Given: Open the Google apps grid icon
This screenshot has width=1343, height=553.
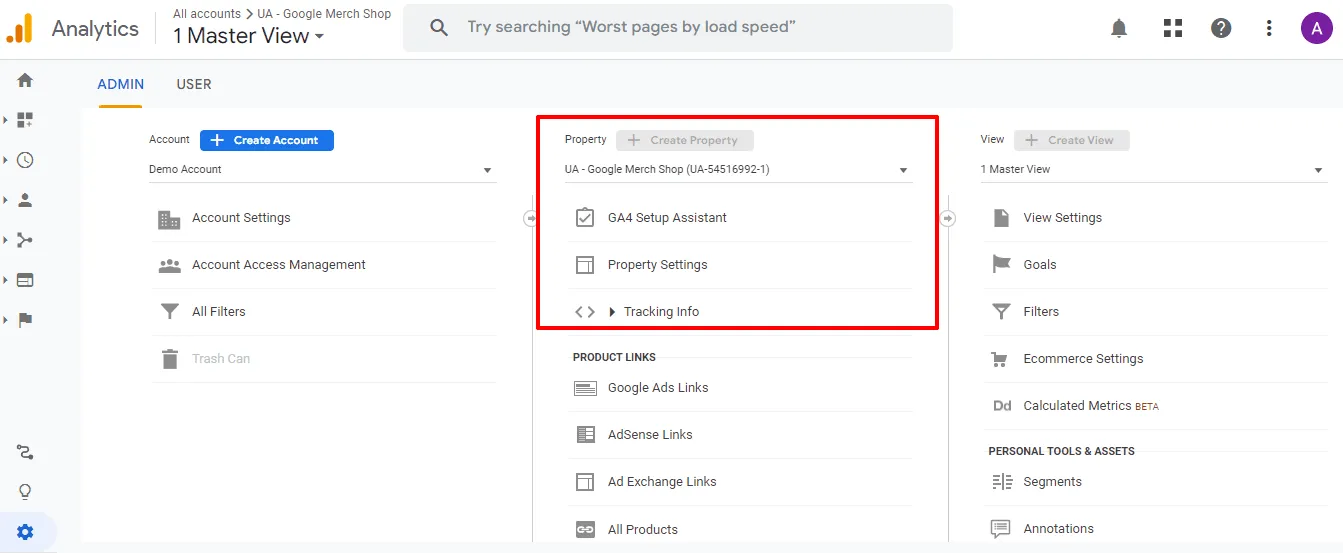Looking at the screenshot, I should (1172, 28).
